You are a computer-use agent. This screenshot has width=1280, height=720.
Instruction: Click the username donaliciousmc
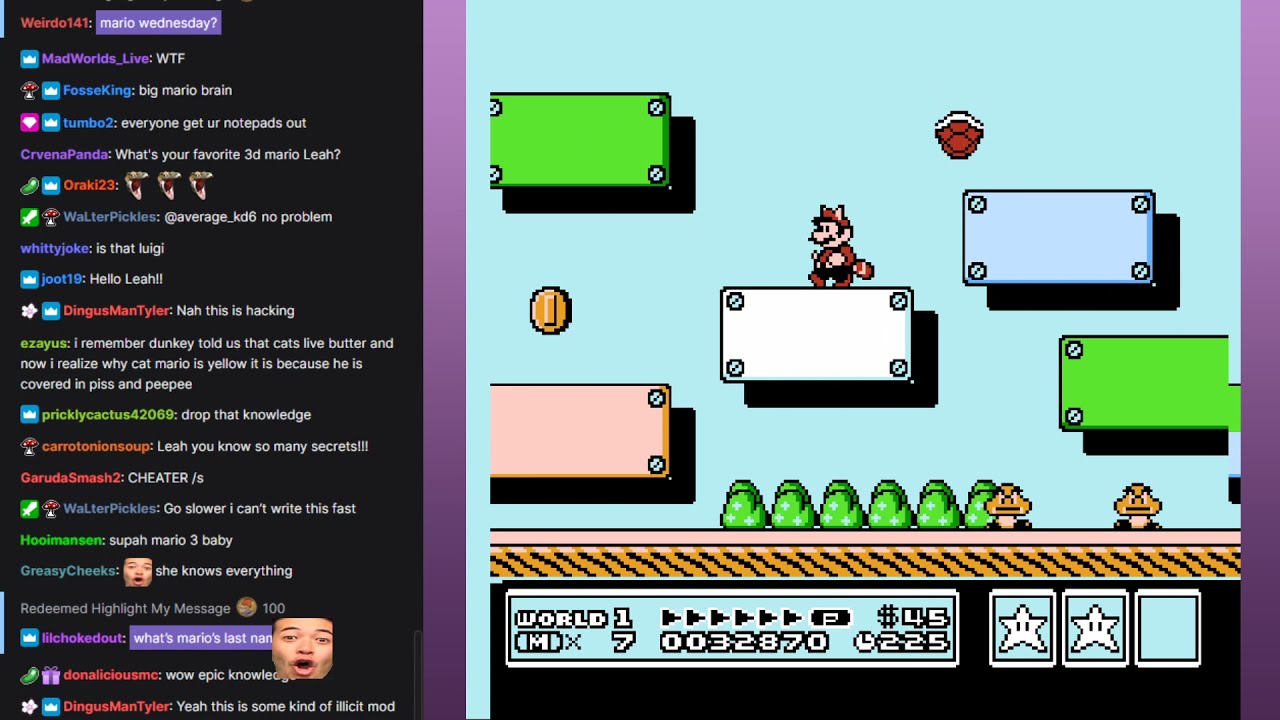(x=110, y=675)
